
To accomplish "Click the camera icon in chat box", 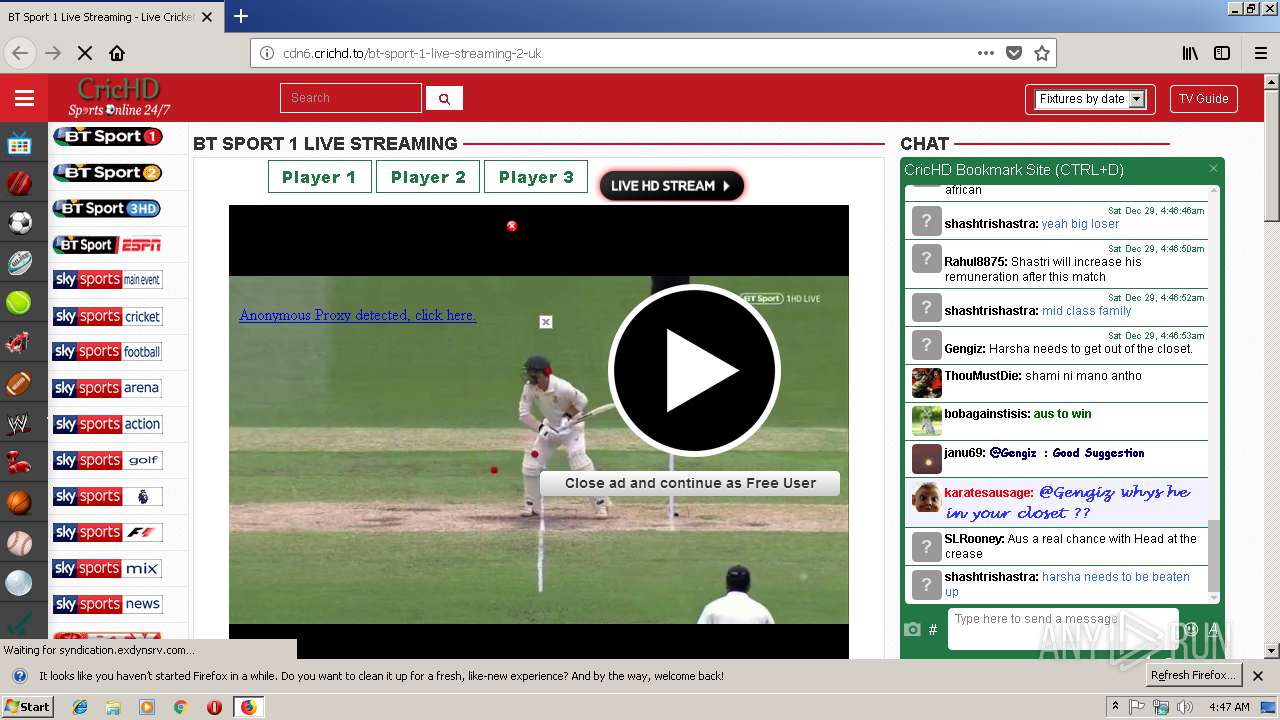I will click(912, 629).
